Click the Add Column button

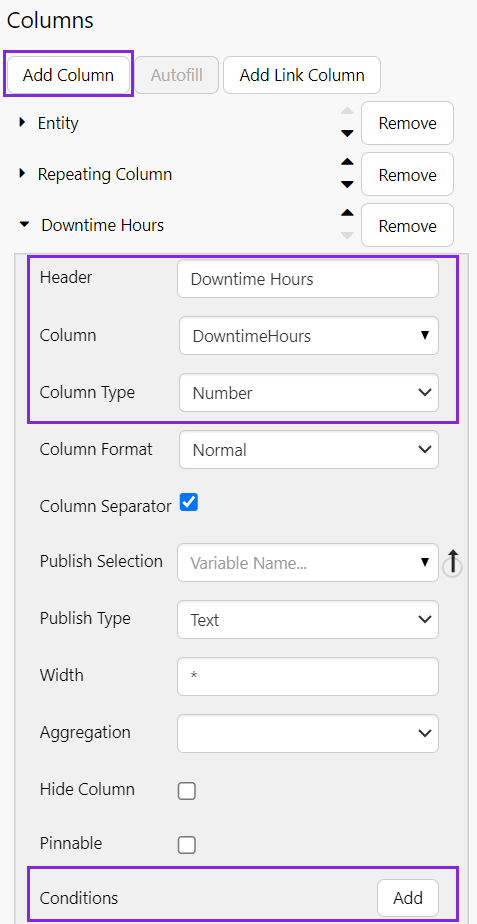68,75
